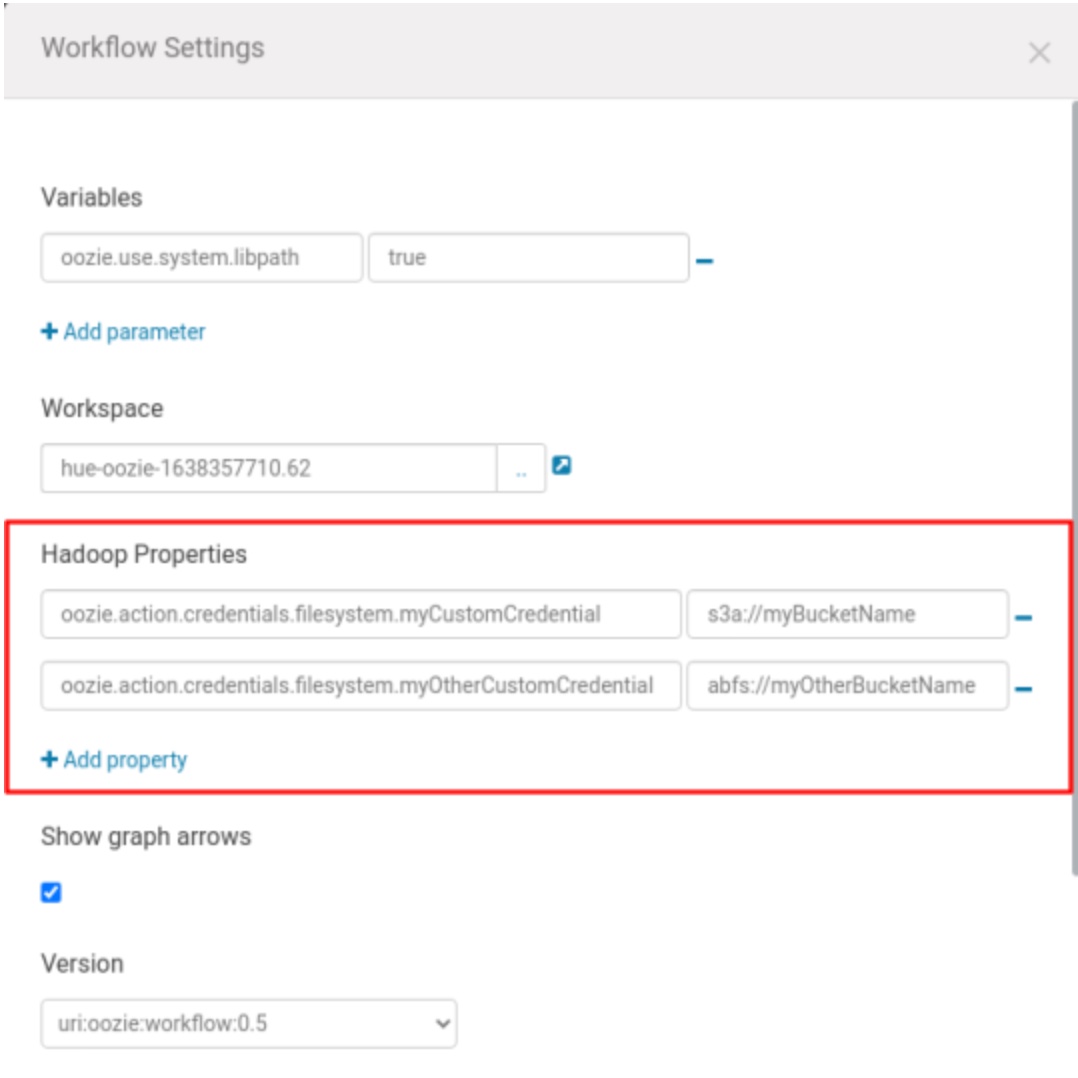Edit the myOtherCustomCredential property name field
Viewport: 1078px width, 1078px height.
(x=360, y=686)
